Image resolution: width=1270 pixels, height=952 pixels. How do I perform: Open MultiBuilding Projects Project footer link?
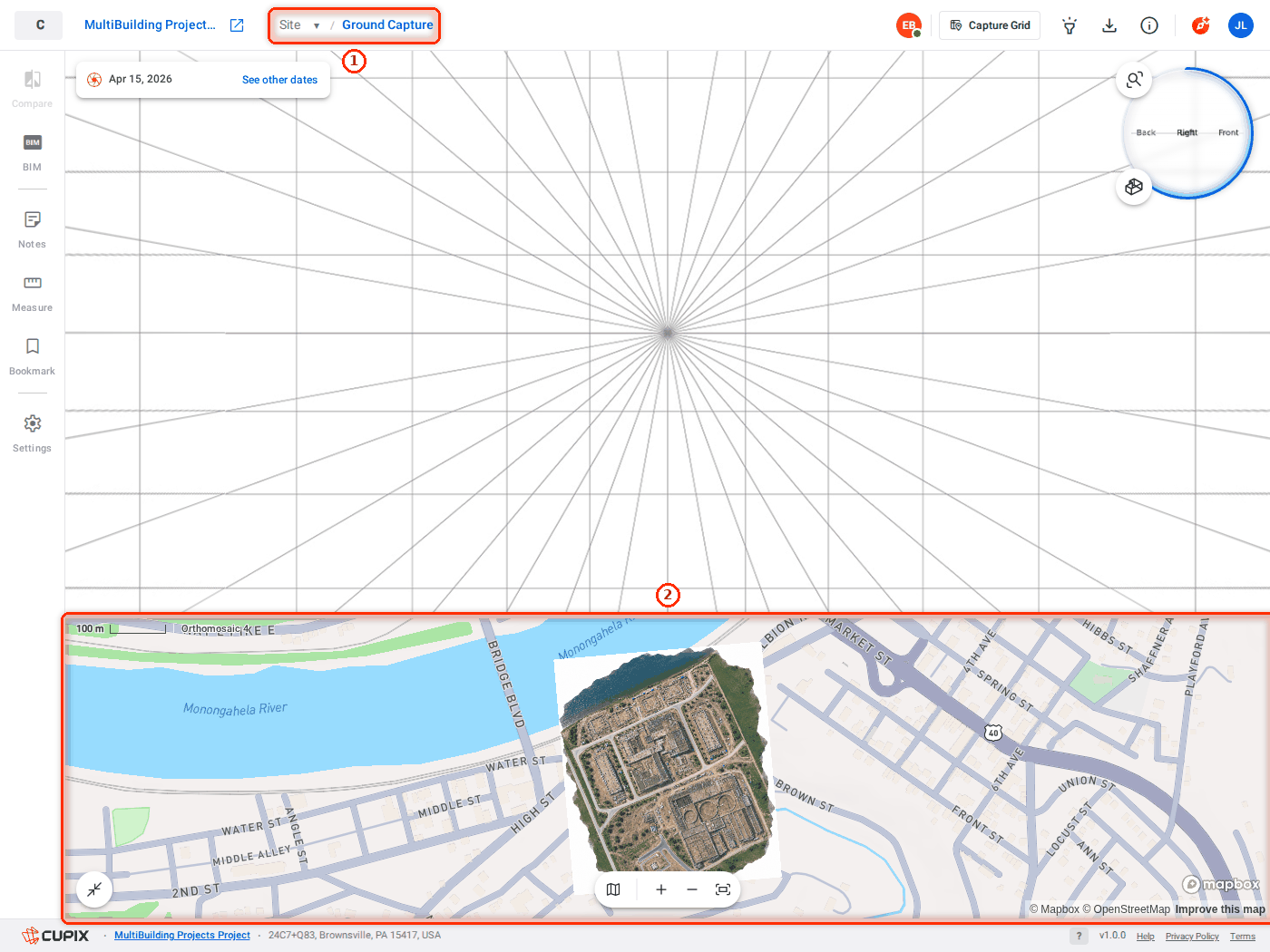click(182, 936)
